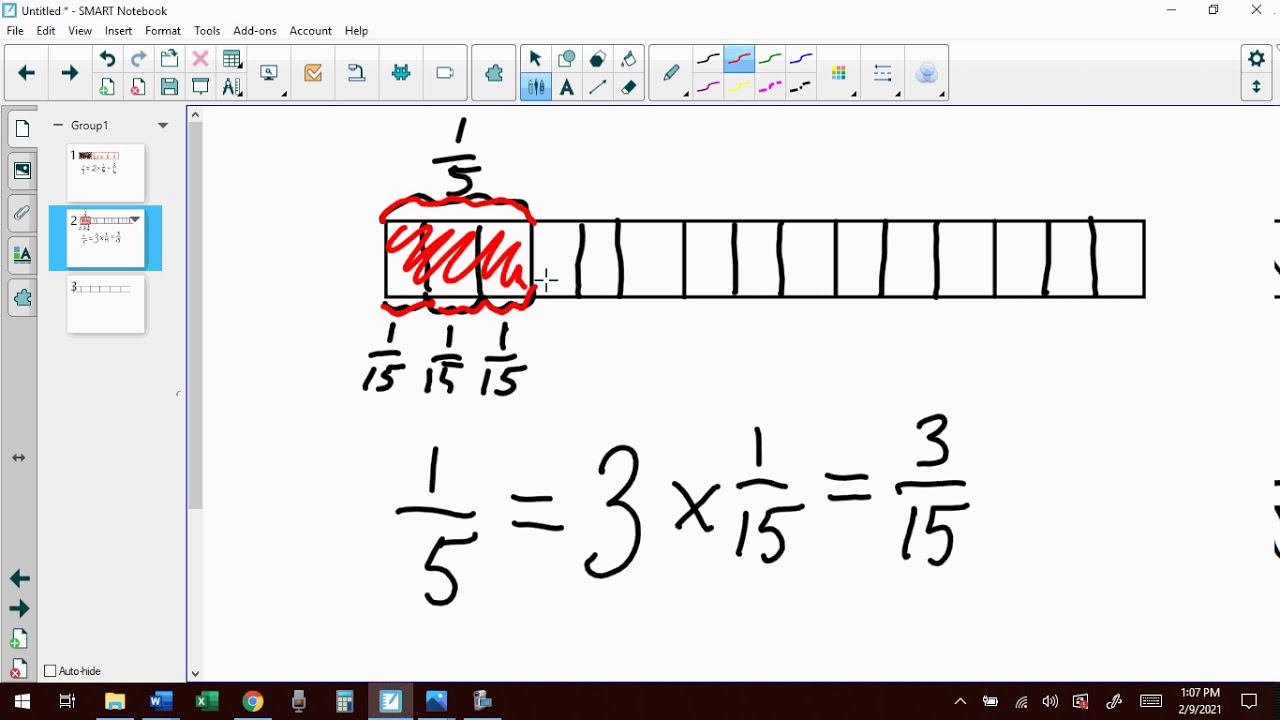Go to next page with toolbar forward arrow

(x=70, y=73)
